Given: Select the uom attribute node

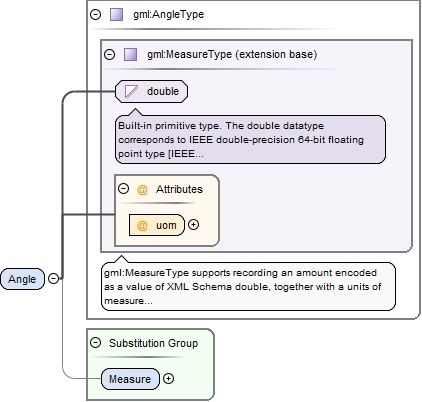Looking at the screenshot, I should point(157,225).
